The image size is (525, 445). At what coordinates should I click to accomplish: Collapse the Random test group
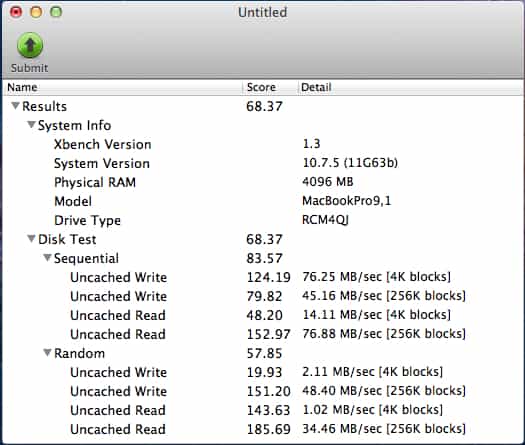point(47,353)
